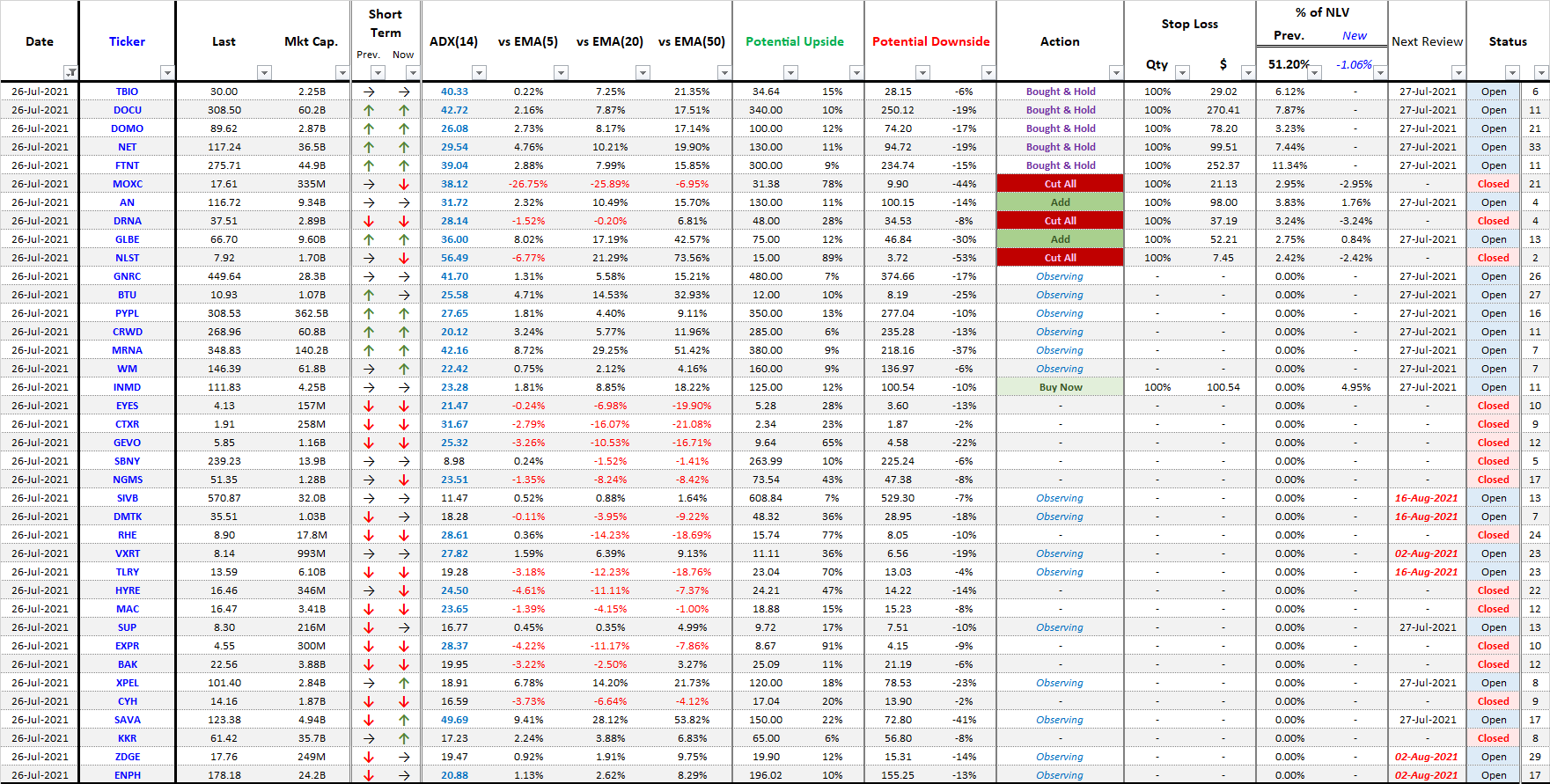Select 16-Aug-2021 review date for SIVB
Image resolution: width=1550 pixels, height=784 pixels.
(x=1427, y=498)
